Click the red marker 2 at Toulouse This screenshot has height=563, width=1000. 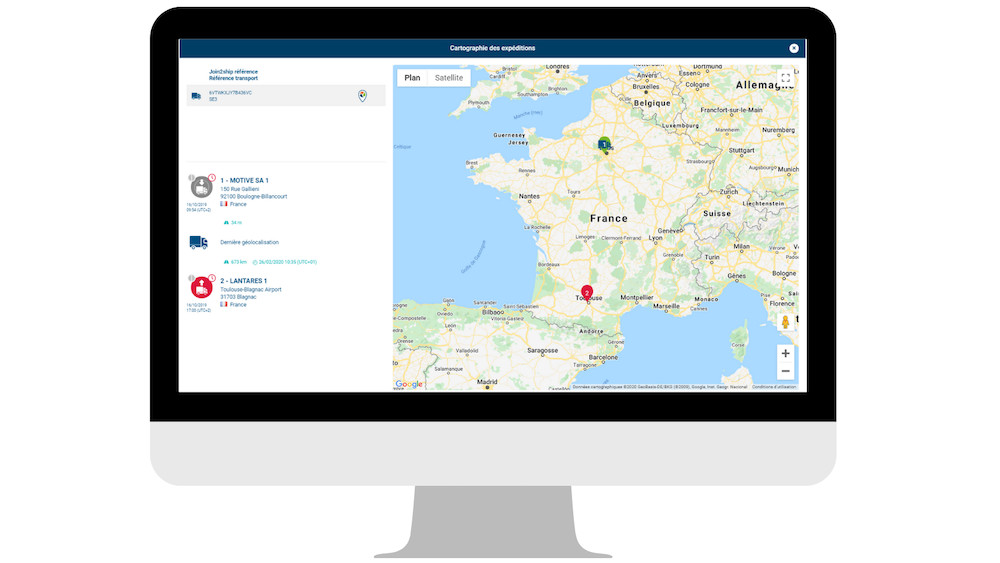click(587, 294)
